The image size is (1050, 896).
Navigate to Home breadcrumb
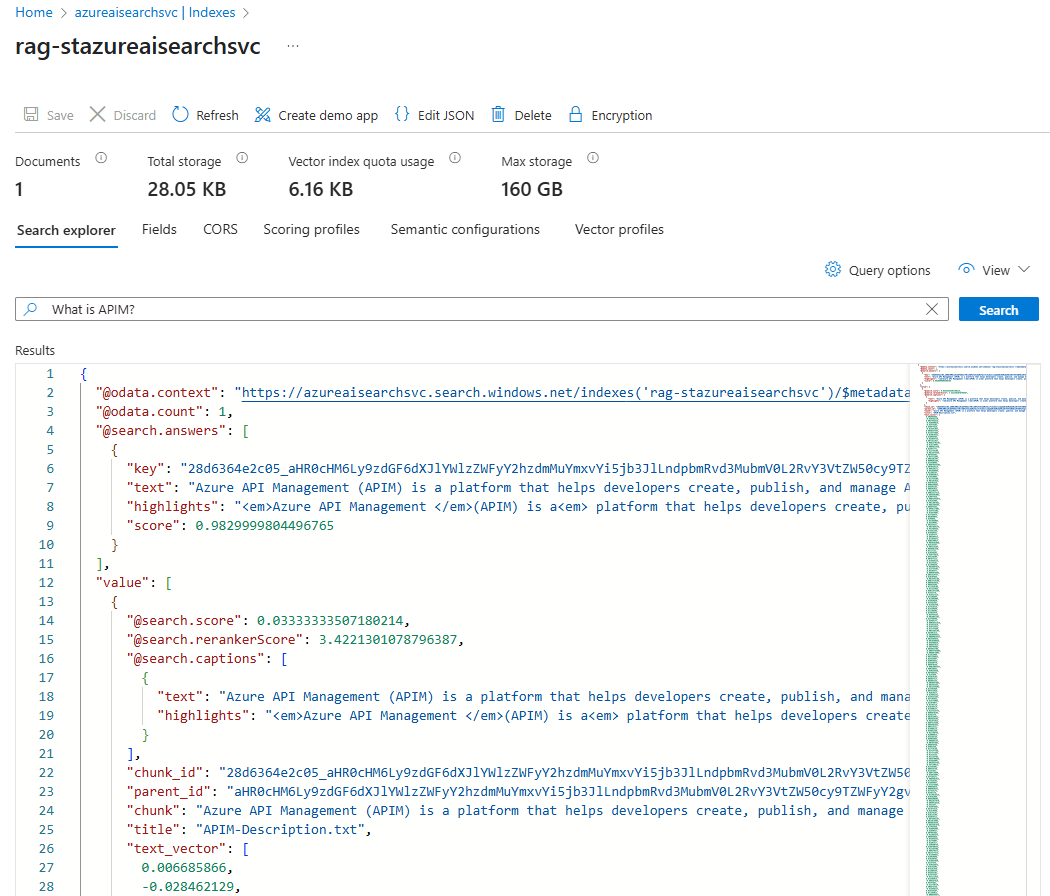(34, 13)
